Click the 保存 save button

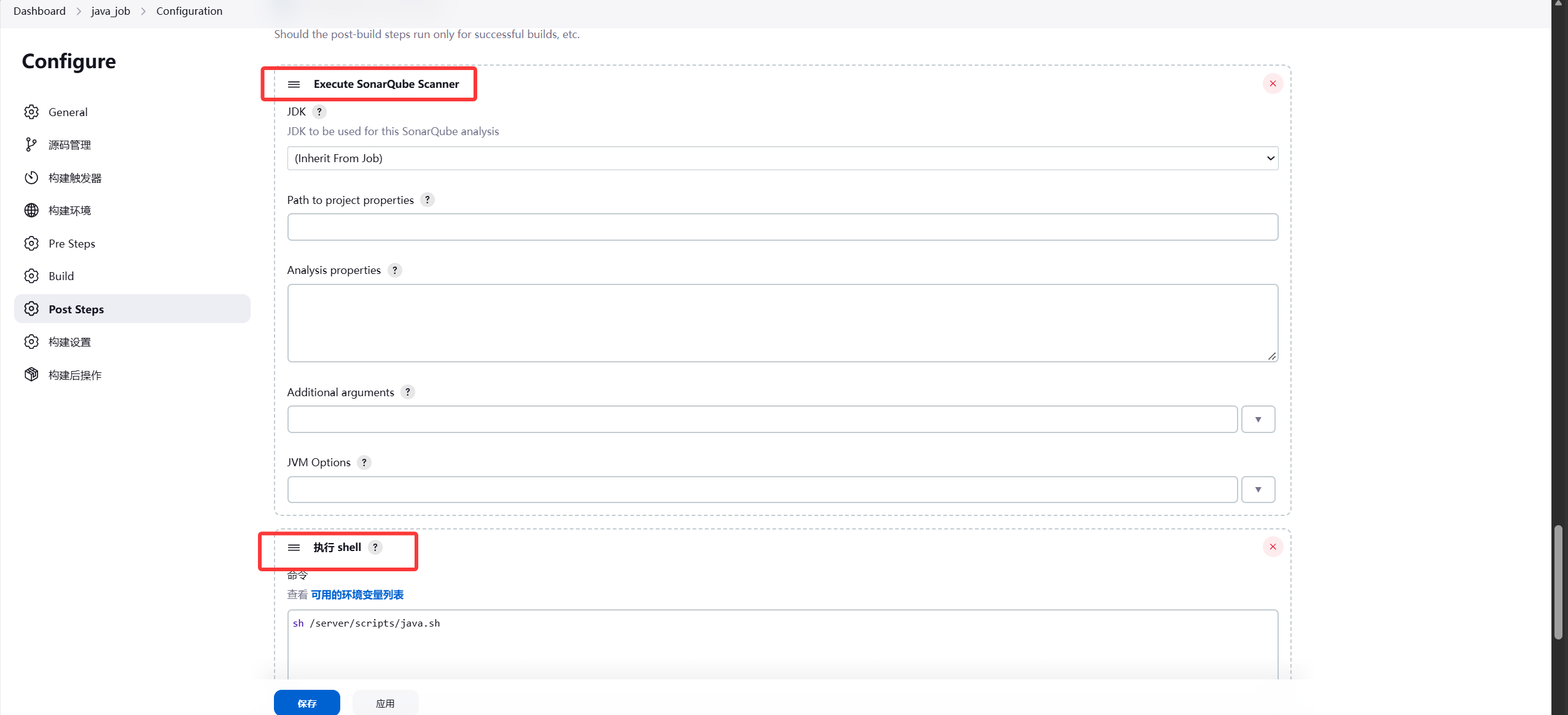pyautogui.click(x=307, y=703)
